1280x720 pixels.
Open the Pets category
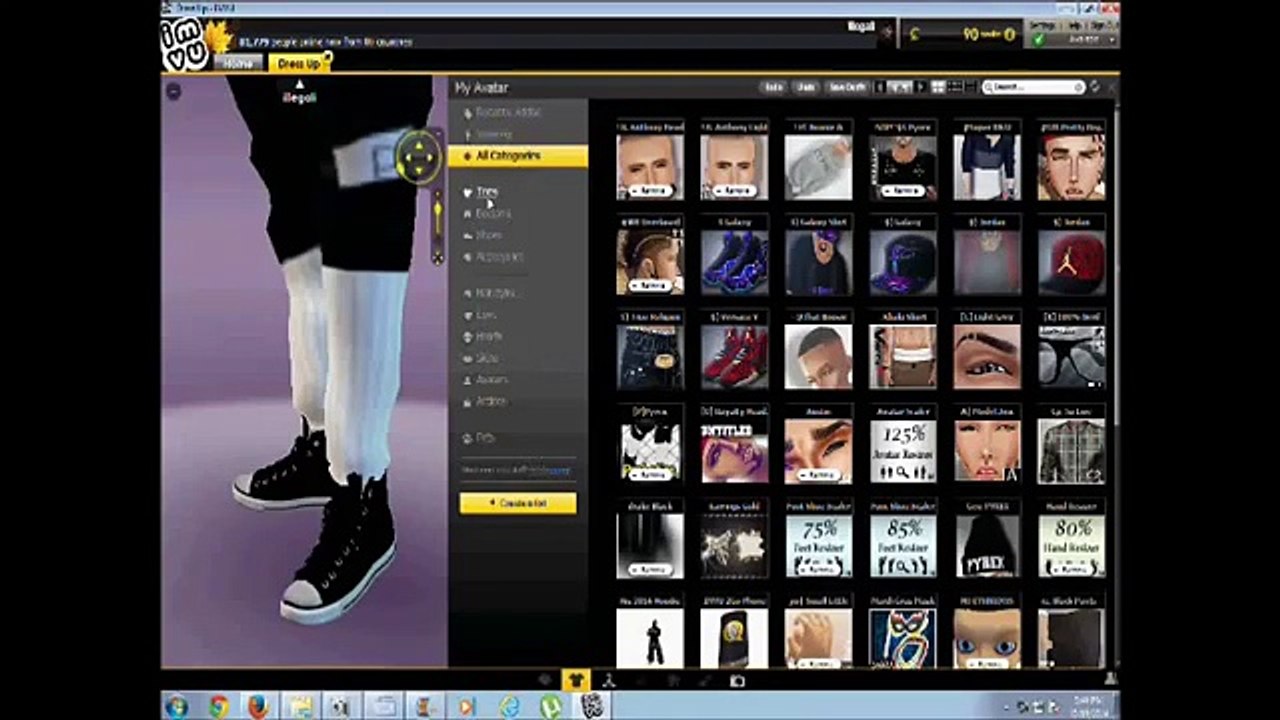coord(485,438)
